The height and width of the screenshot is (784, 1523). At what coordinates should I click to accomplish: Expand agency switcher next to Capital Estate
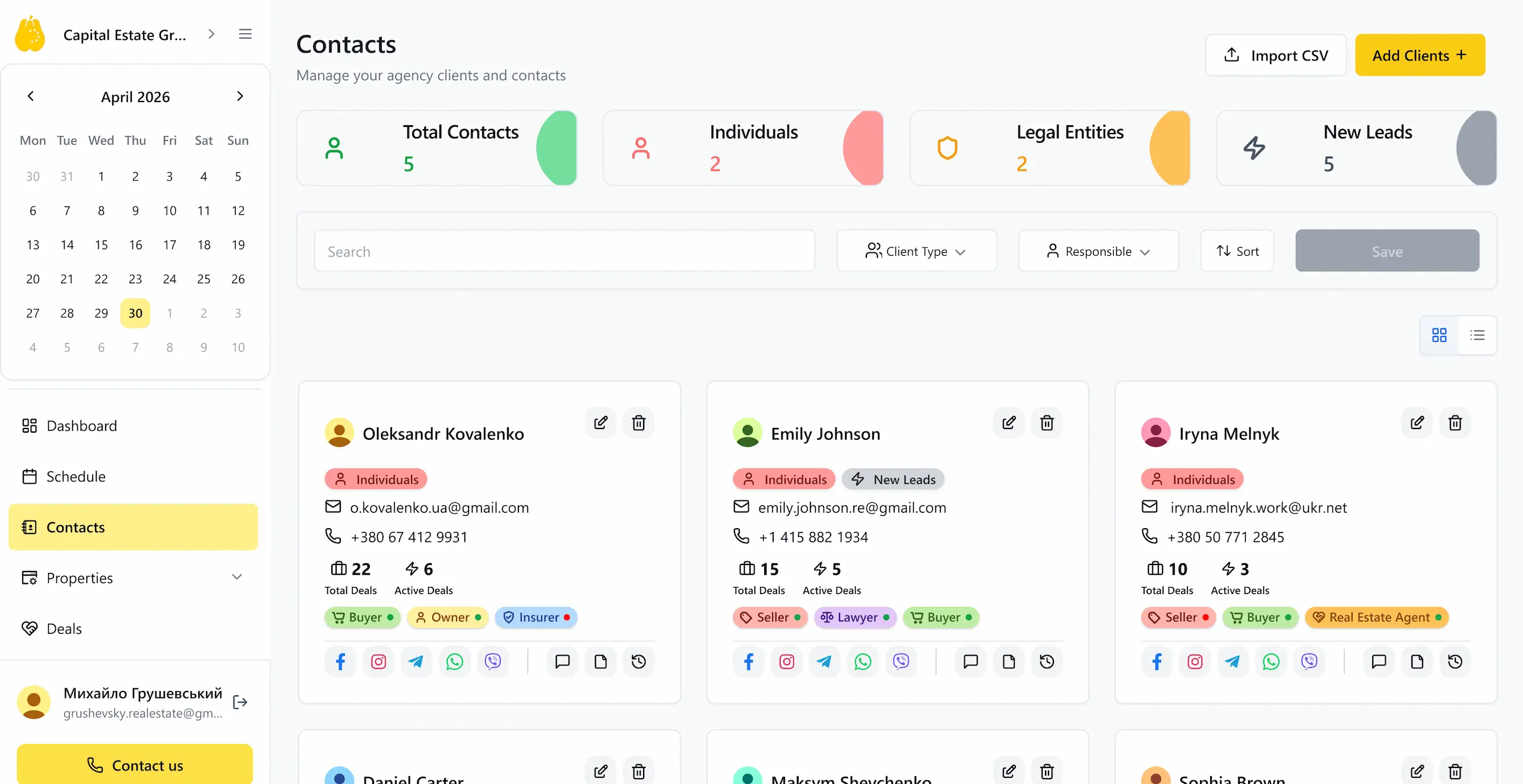point(211,34)
